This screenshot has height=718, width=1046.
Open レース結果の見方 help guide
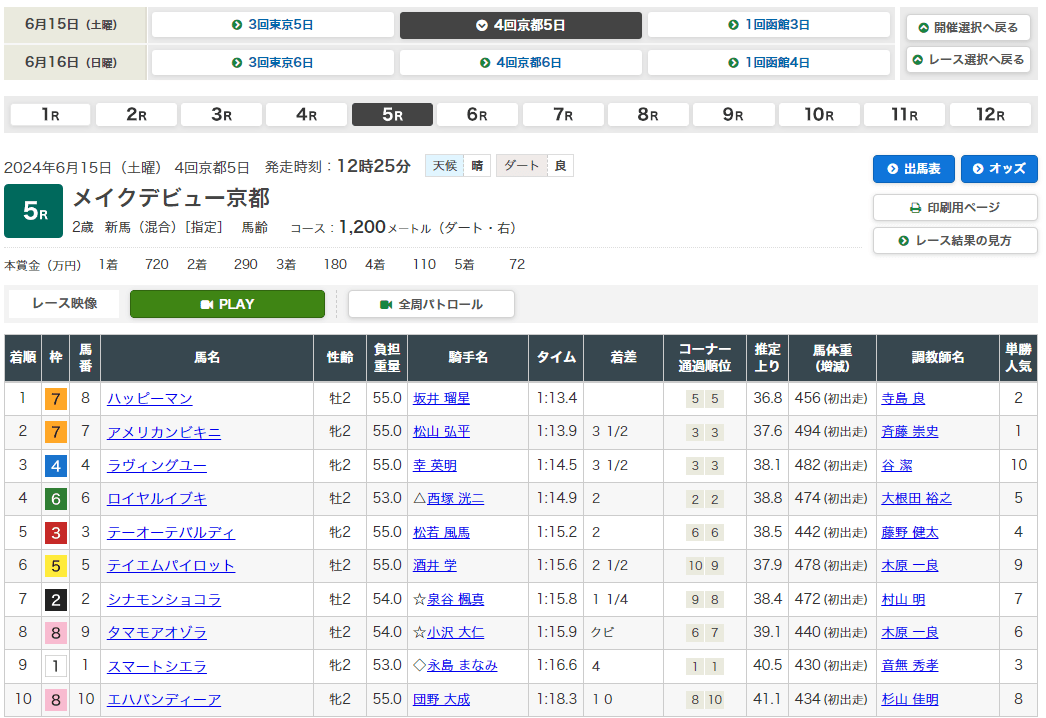point(955,241)
